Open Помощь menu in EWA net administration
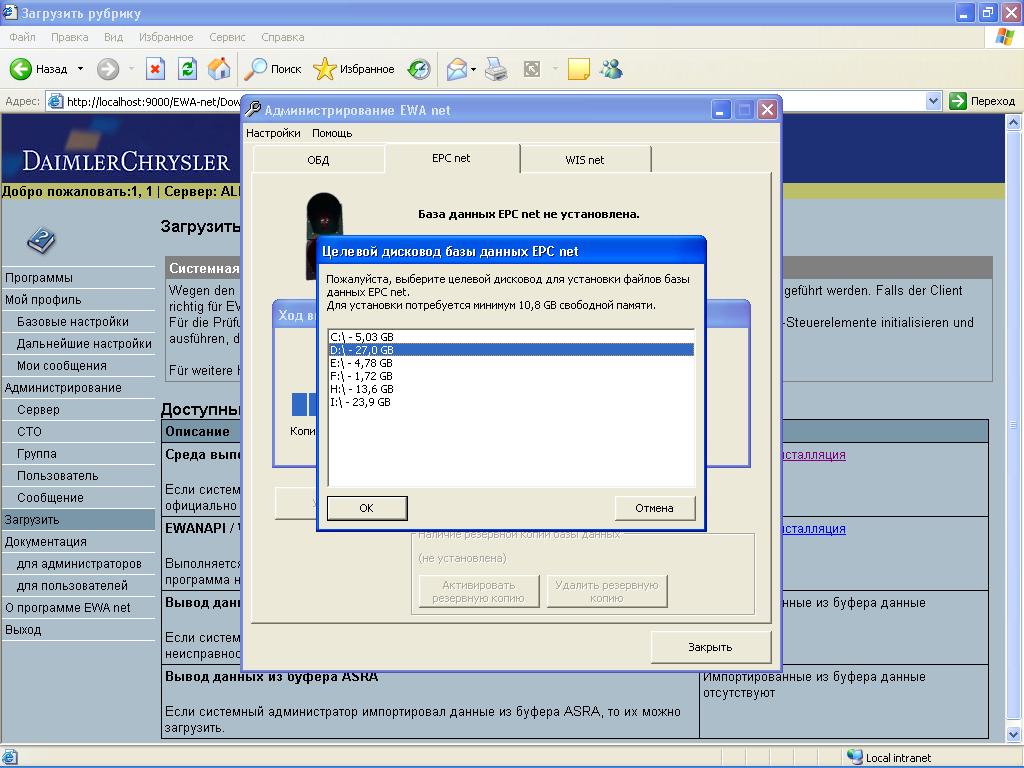The width and height of the screenshot is (1024, 768). (332, 133)
